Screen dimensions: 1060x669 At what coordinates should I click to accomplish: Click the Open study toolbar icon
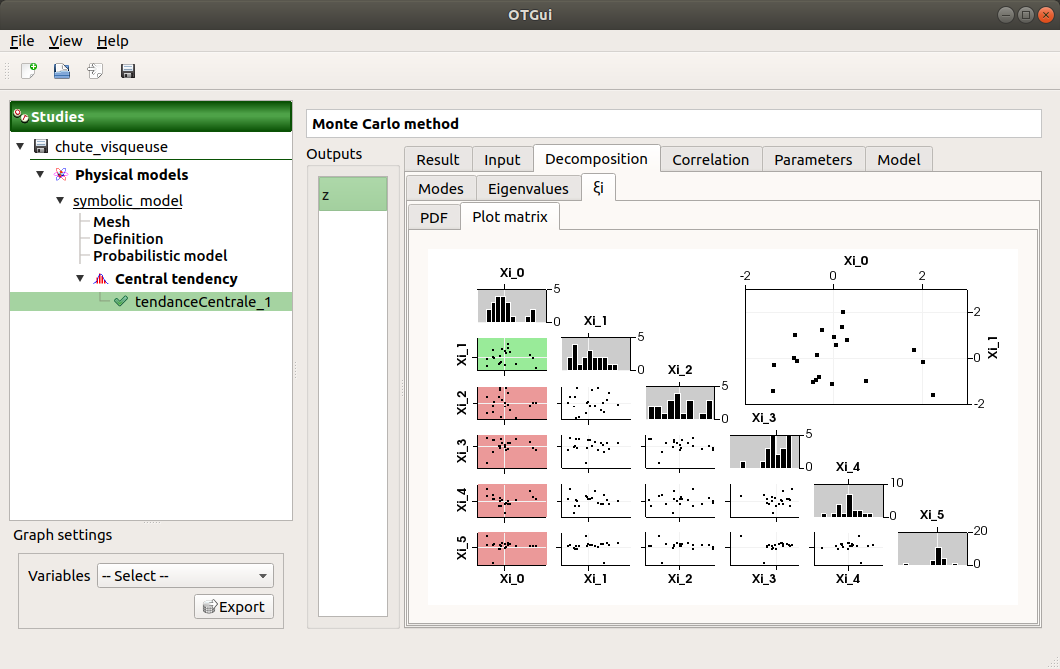[62, 71]
